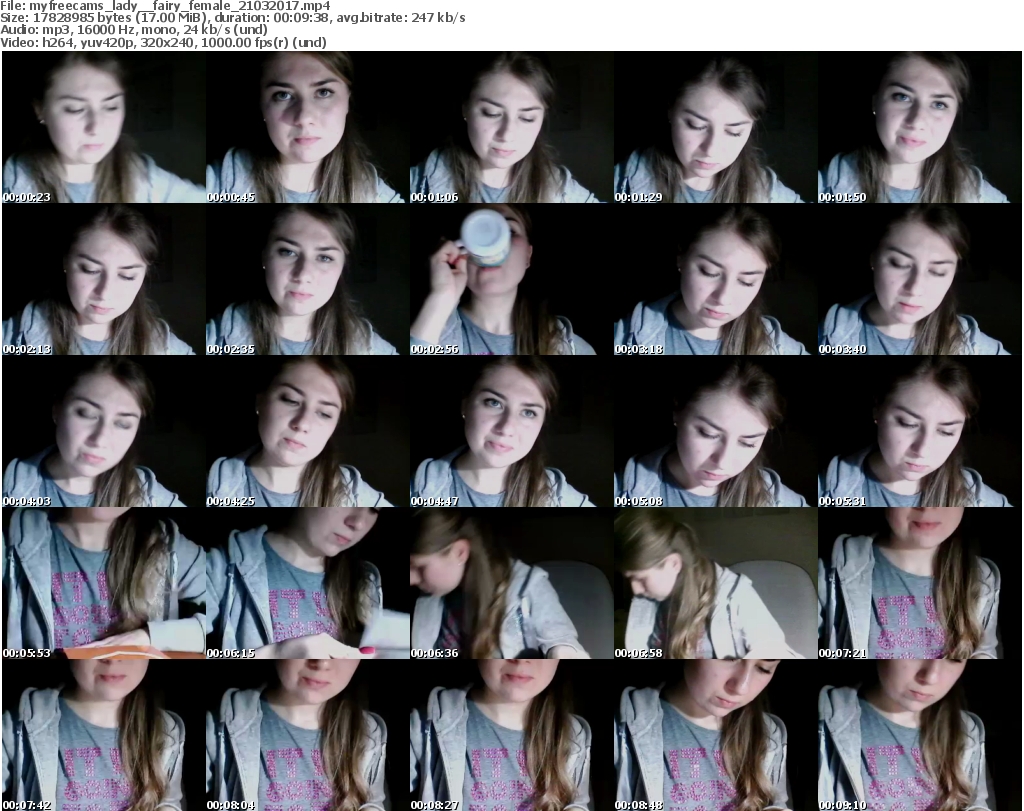This screenshot has width=1024, height=811.
Task: Open the thumbnail timestamped 00:08:04
Action: [308, 735]
